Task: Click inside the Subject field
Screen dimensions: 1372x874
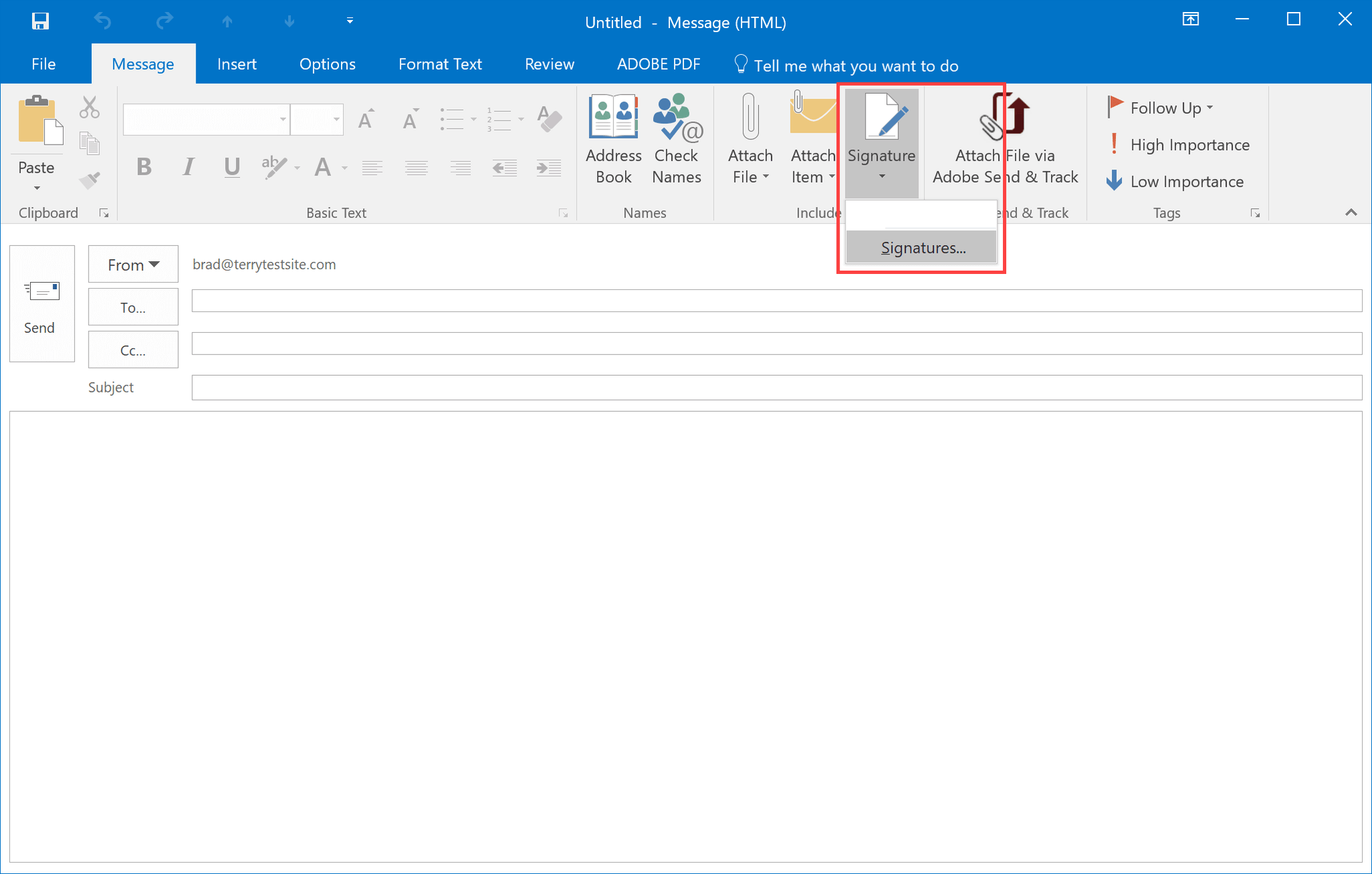Action: [x=469, y=387]
